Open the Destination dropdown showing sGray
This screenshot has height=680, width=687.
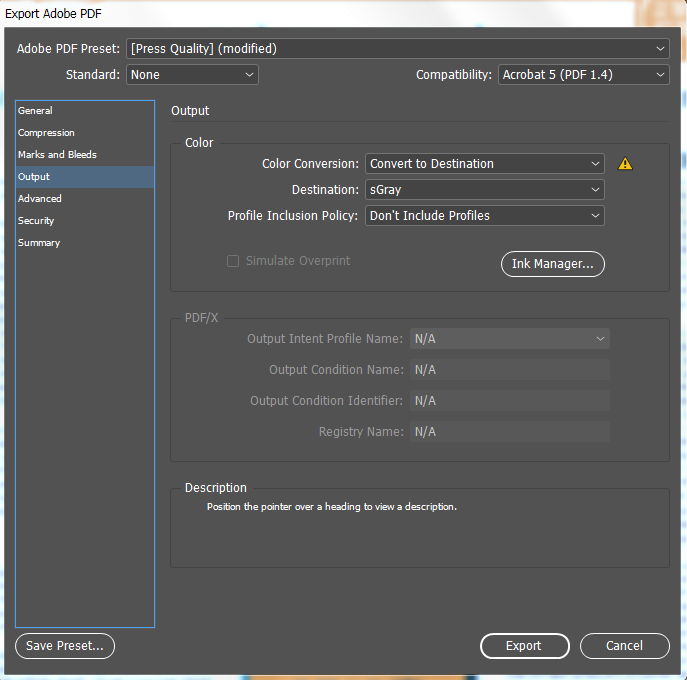(485, 190)
